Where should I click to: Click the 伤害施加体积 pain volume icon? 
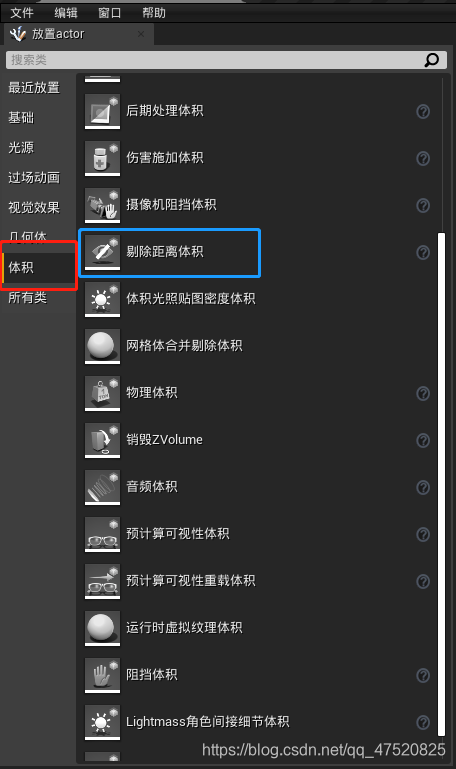(102, 158)
